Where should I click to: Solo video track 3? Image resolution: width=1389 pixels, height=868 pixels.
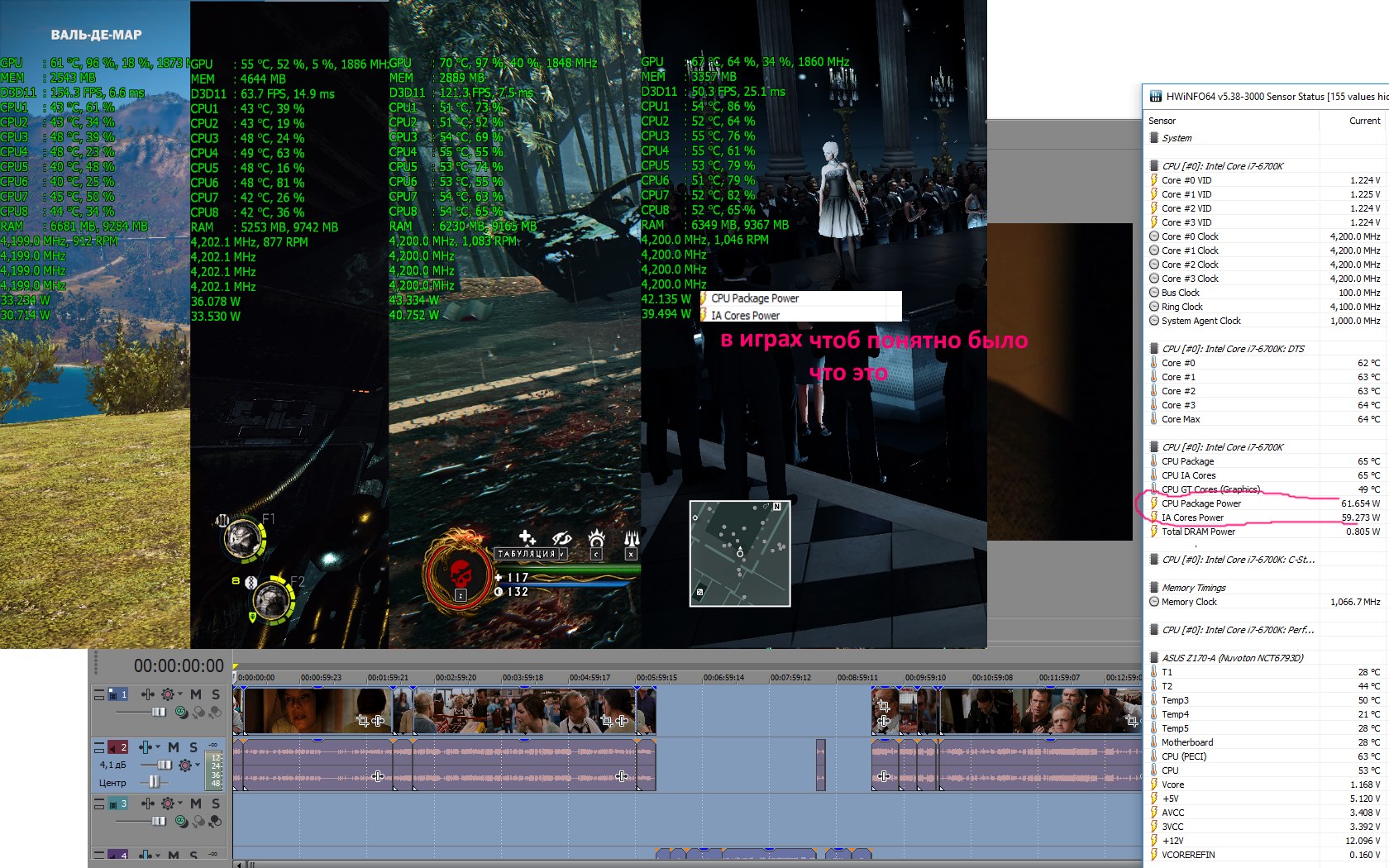click(216, 804)
